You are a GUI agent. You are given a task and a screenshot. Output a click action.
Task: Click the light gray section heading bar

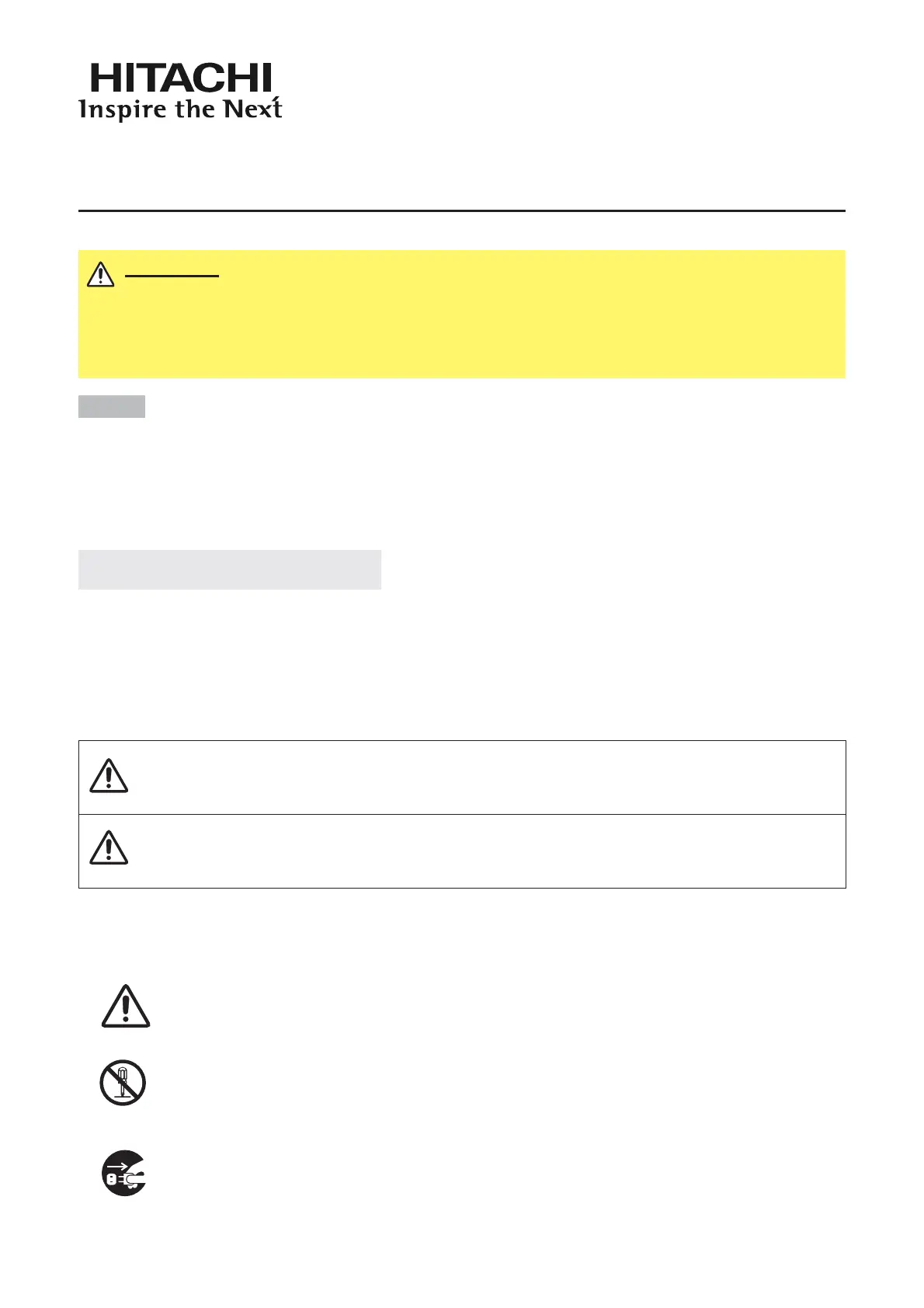[x=230, y=569]
